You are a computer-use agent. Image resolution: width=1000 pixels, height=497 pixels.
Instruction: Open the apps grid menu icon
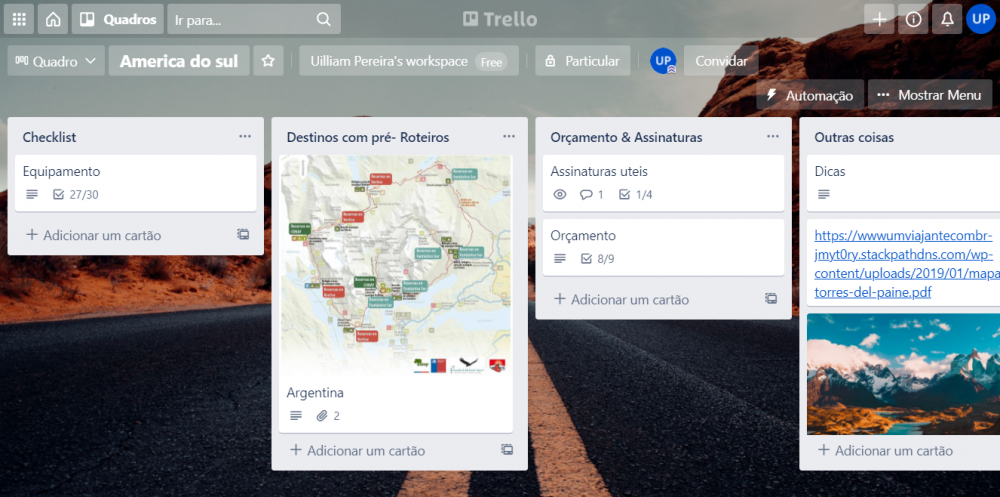point(19,19)
